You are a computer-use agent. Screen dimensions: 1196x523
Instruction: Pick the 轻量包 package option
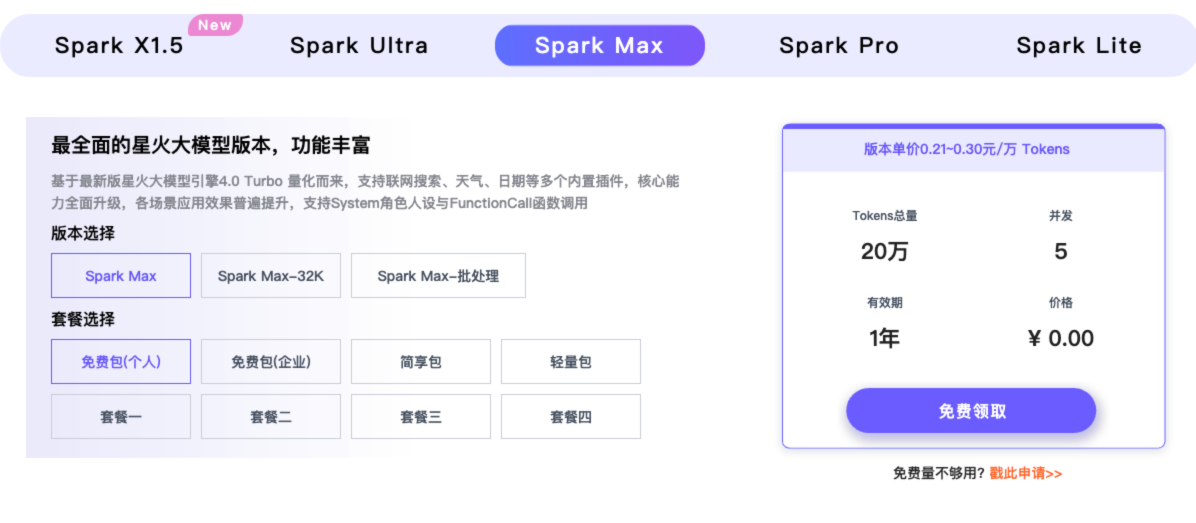point(571,362)
